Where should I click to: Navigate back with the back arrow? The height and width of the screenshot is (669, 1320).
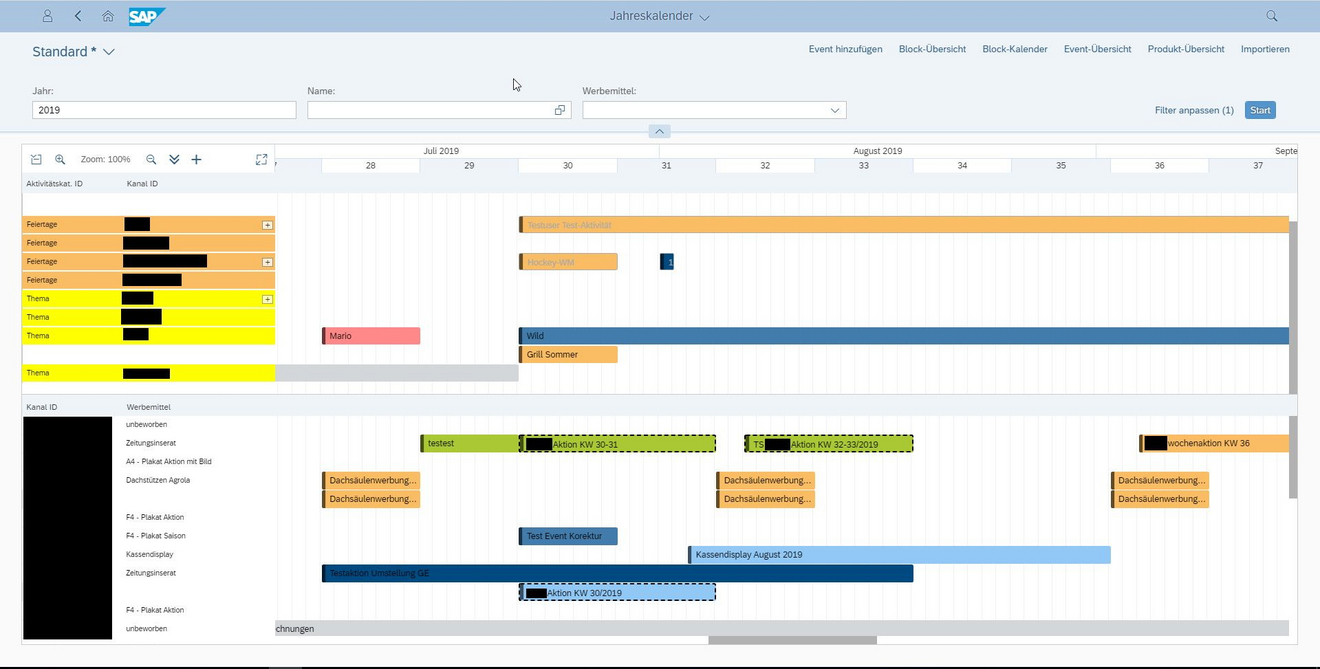(x=78, y=16)
